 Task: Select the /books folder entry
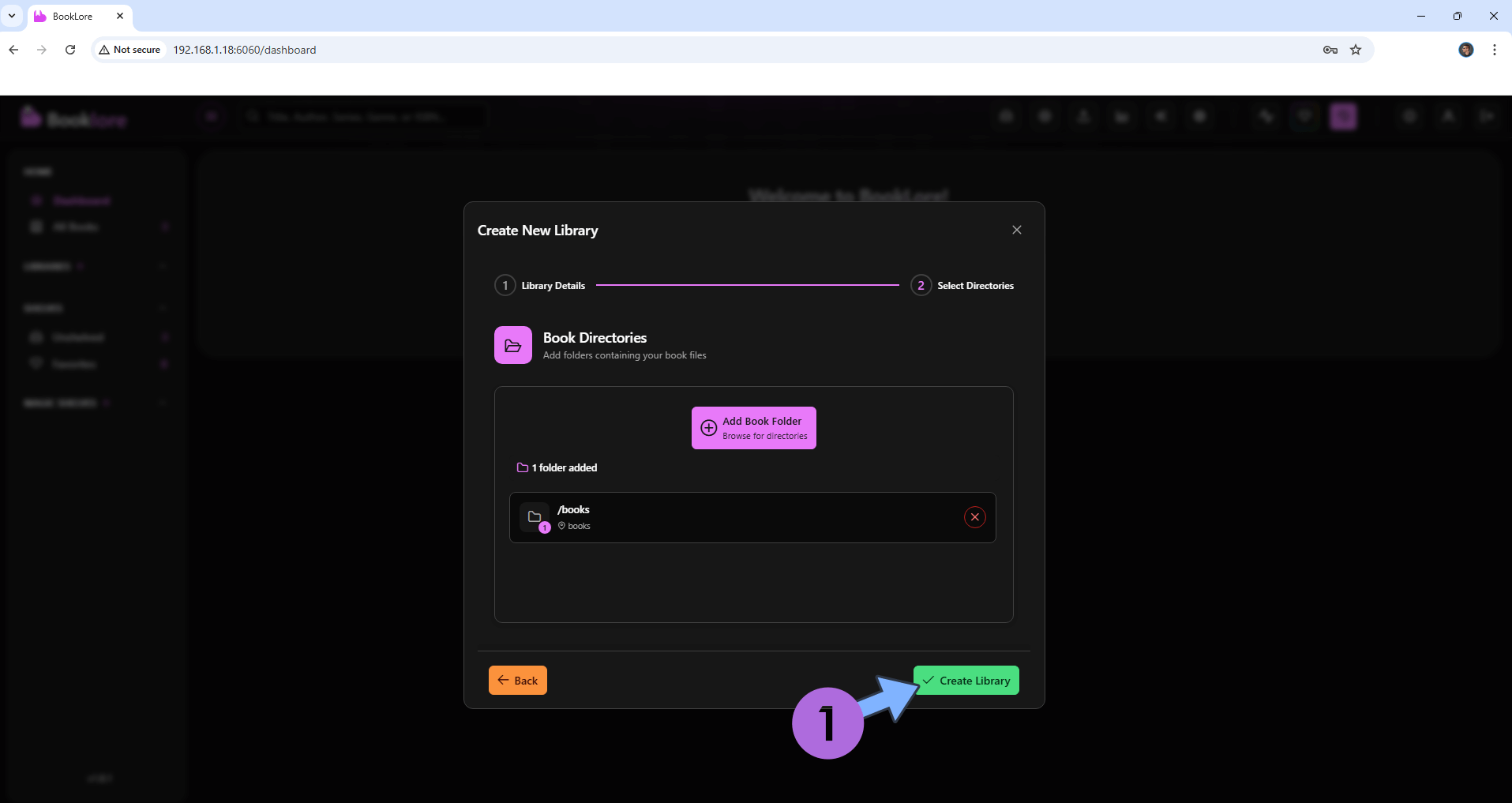[711, 517]
